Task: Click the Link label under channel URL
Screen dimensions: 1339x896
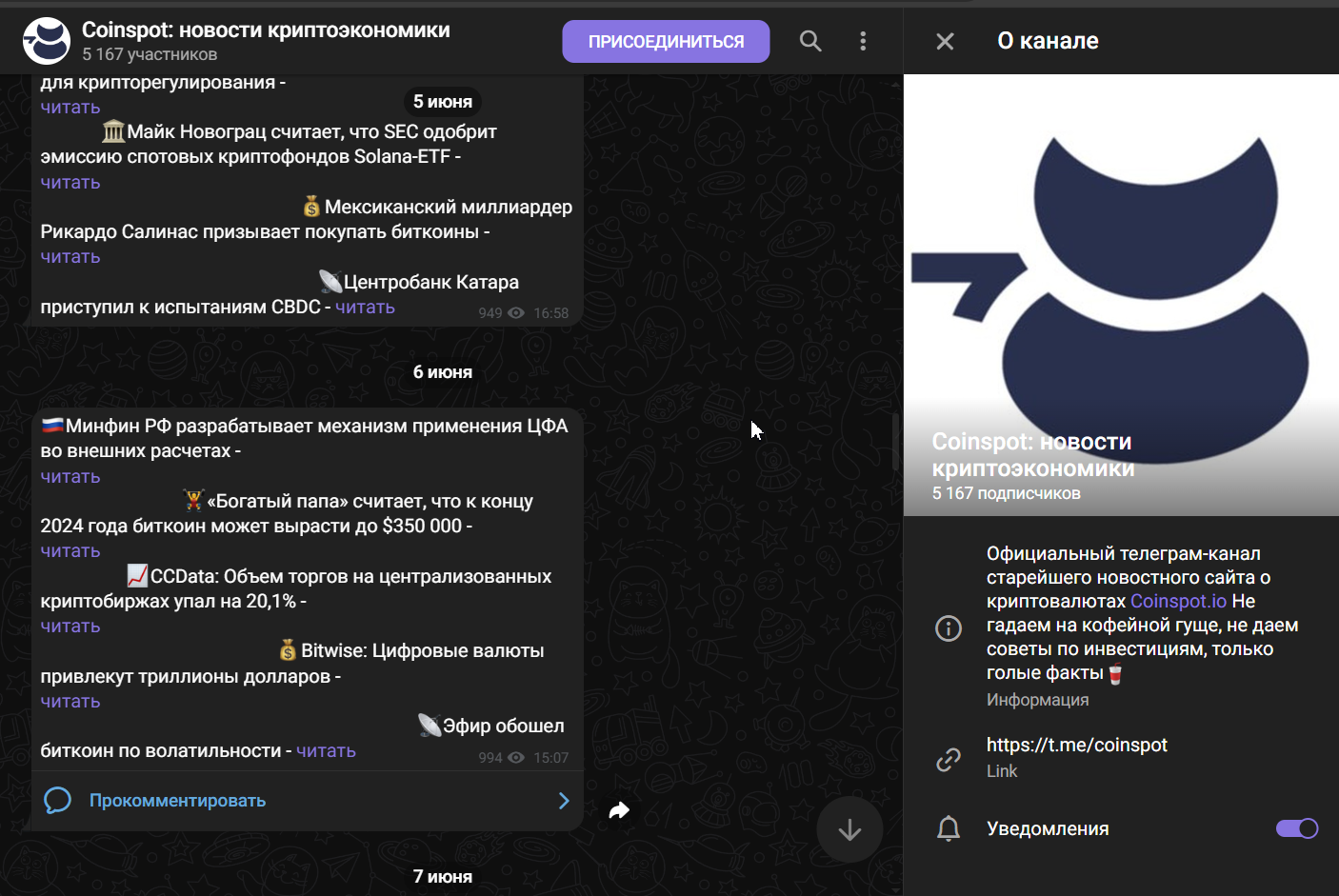Action: [x=1002, y=771]
